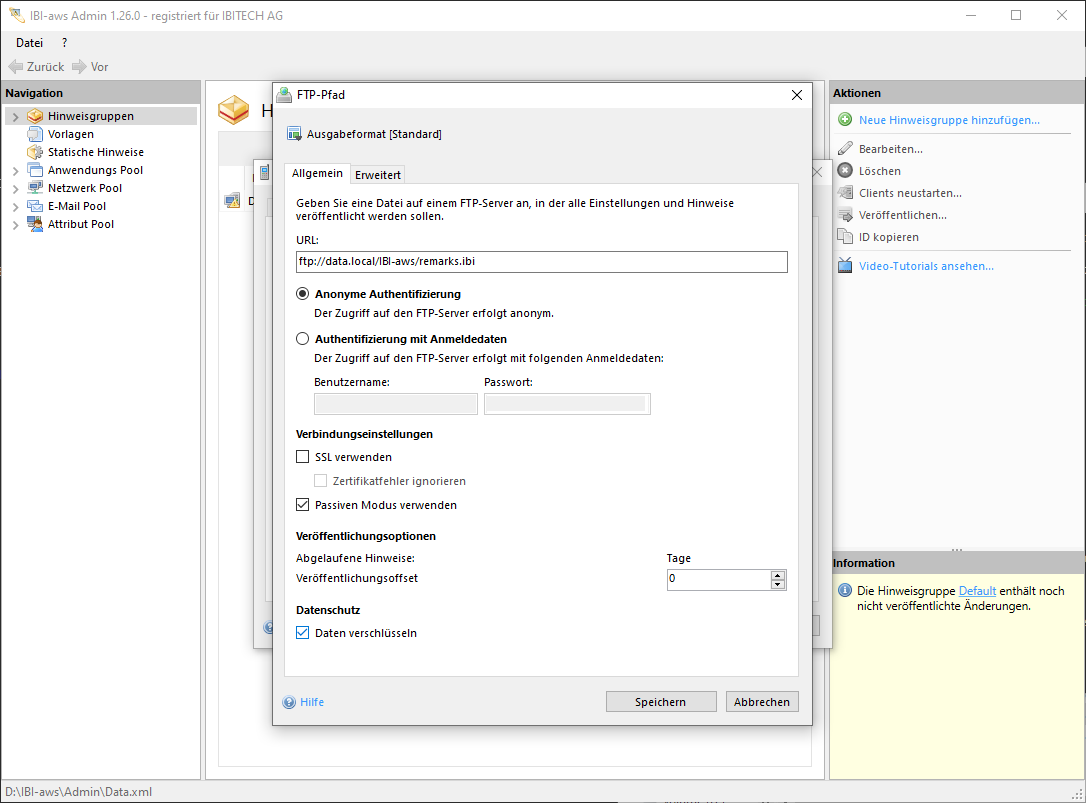Switch to the Erweitert tab
The width and height of the screenshot is (1086, 803).
click(x=378, y=175)
